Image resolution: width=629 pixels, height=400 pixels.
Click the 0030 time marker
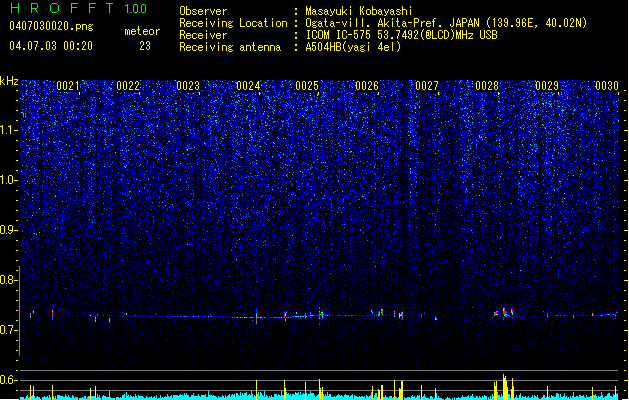point(607,86)
